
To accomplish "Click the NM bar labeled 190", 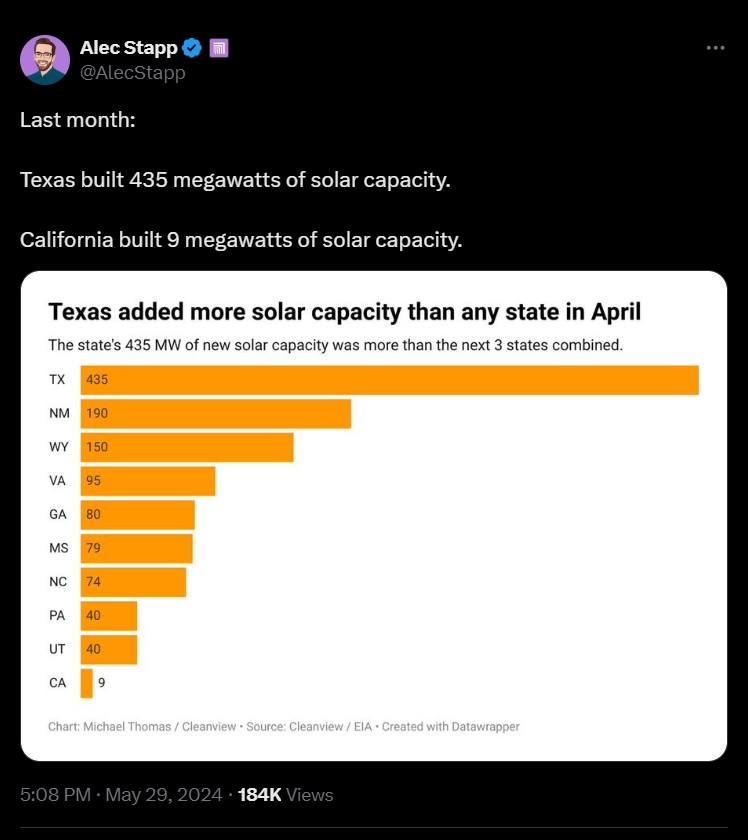I will (215, 414).
